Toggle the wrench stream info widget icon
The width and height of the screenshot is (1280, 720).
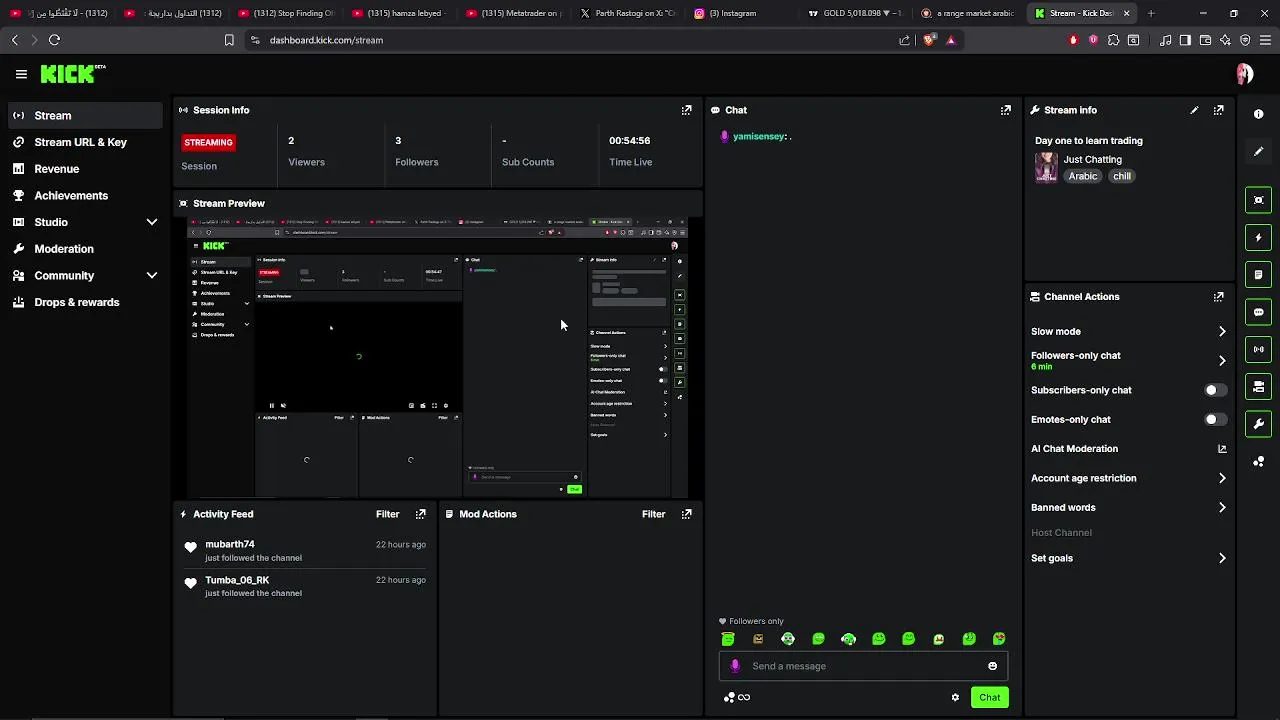coord(1258,424)
